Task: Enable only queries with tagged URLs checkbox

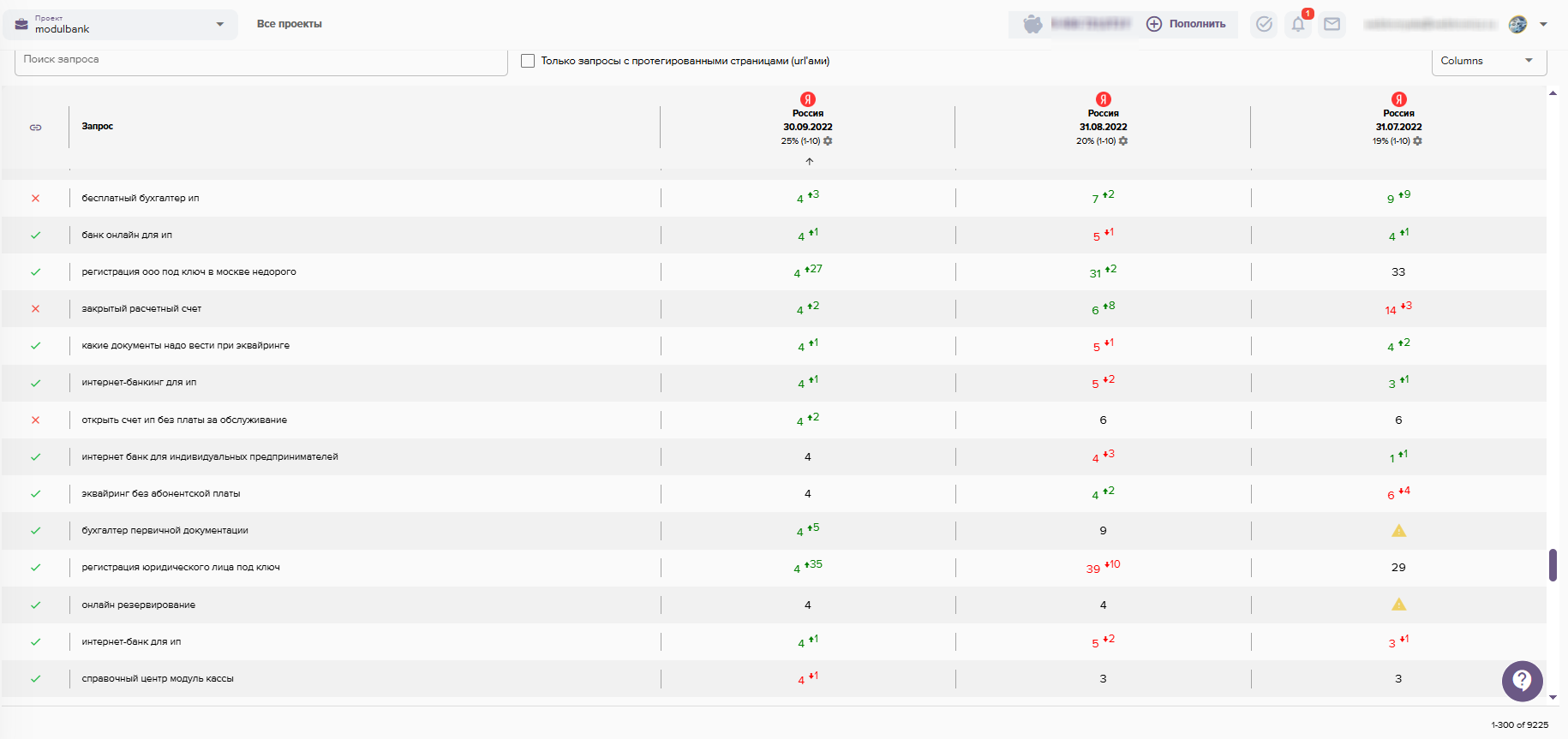Action: coord(528,61)
